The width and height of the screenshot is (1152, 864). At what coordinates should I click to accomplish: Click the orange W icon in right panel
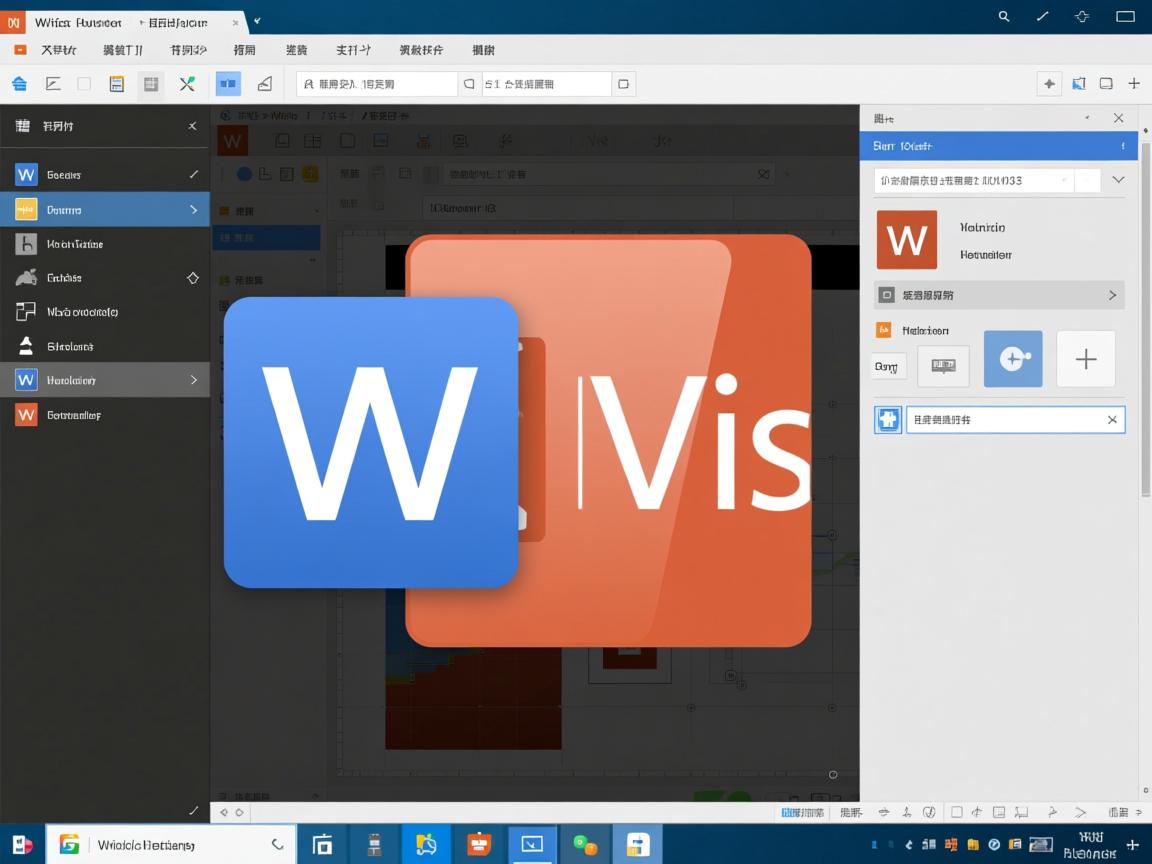pos(906,240)
